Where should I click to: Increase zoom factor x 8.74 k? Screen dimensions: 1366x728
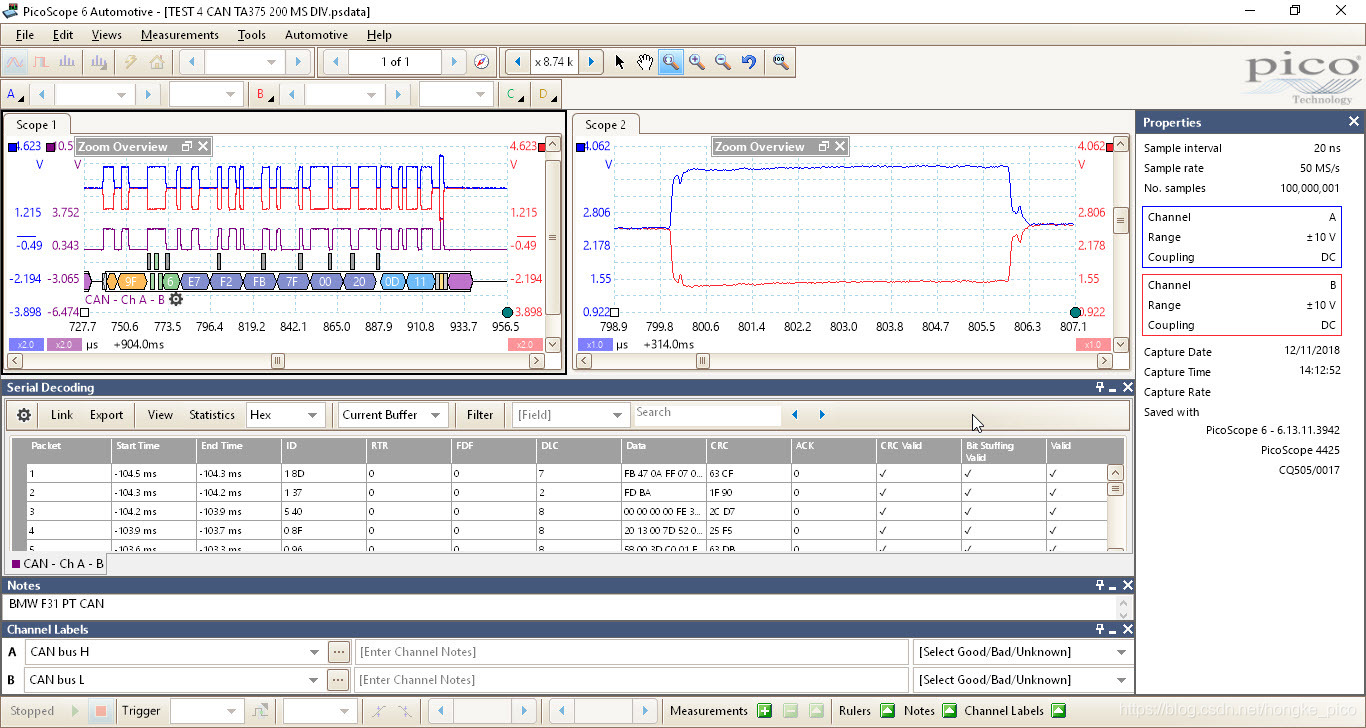591,62
